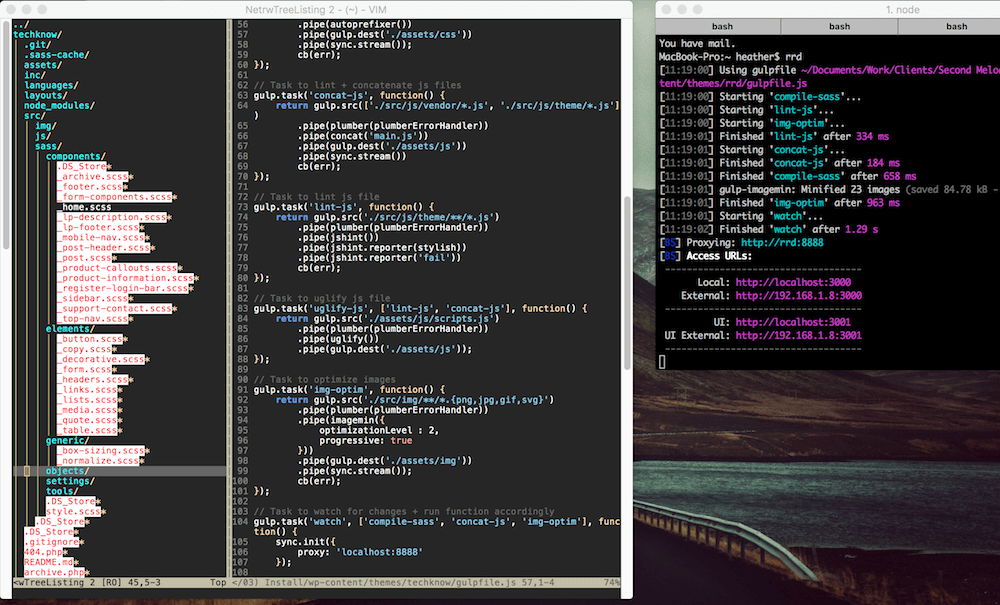Collapse the sass/ folder
The image size is (1000, 605).
[48, 147]
